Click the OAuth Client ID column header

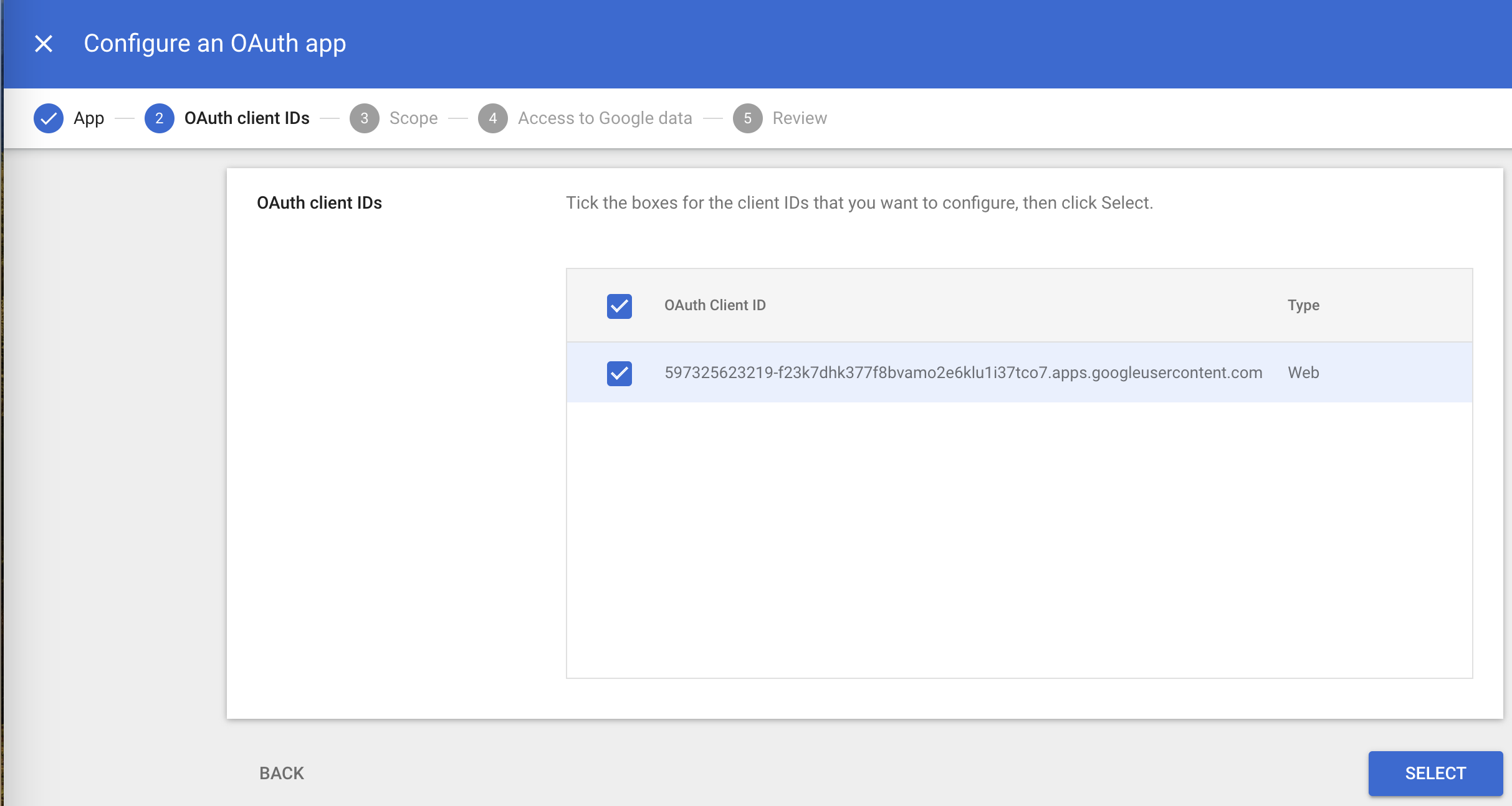pos(715,305)
